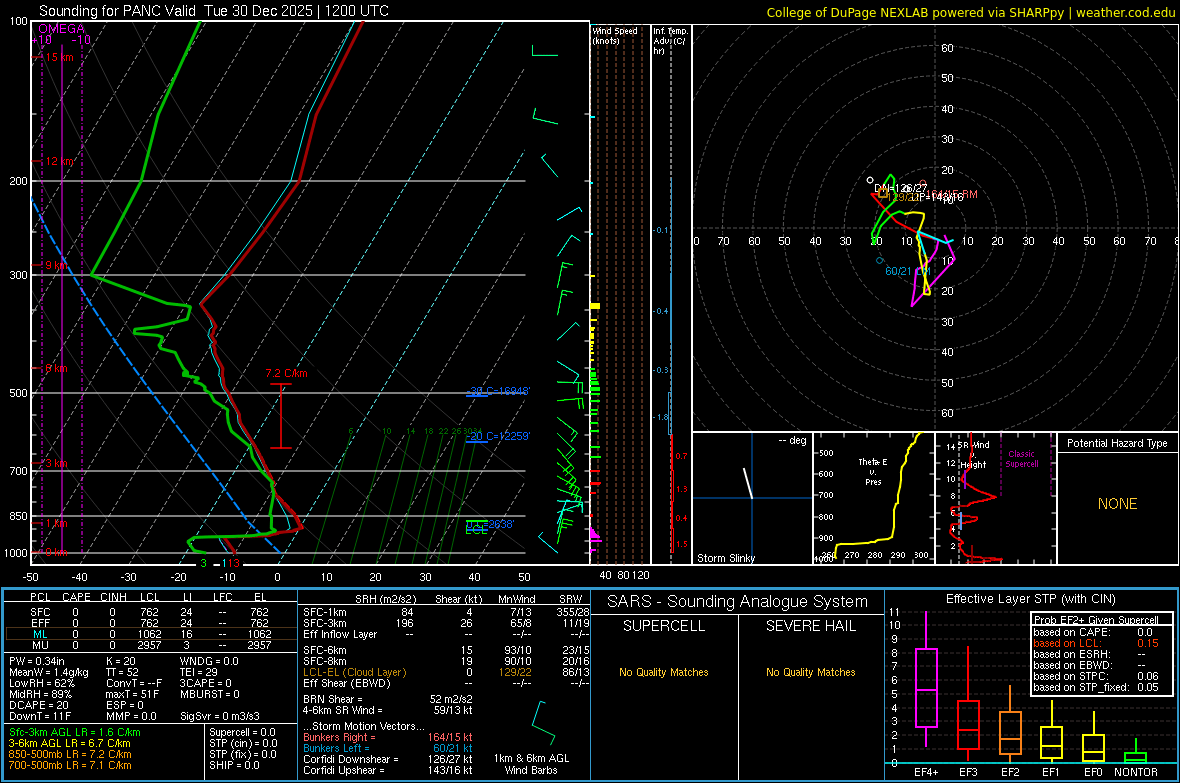Click the 'SHIP = 0.0' value

234,765
